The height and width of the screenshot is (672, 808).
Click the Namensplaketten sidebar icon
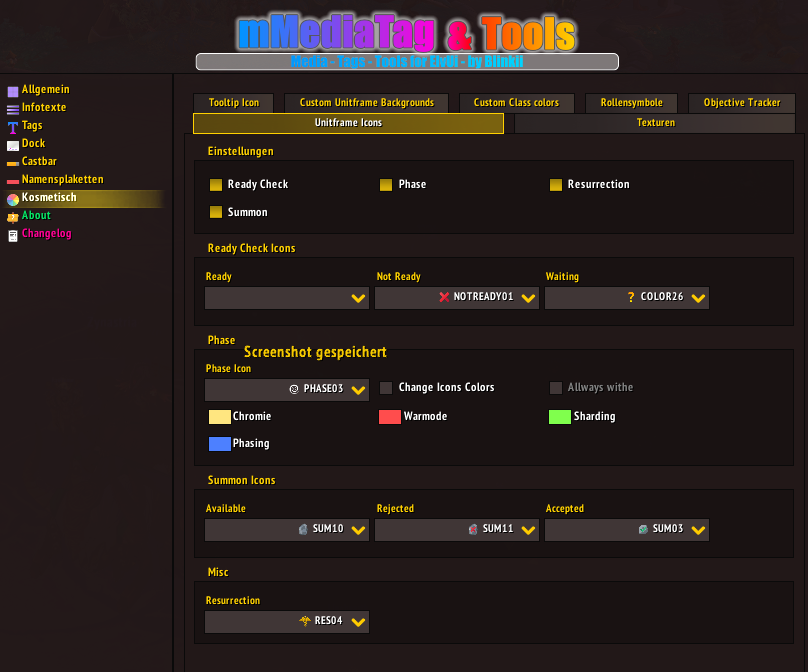(13, 181)
